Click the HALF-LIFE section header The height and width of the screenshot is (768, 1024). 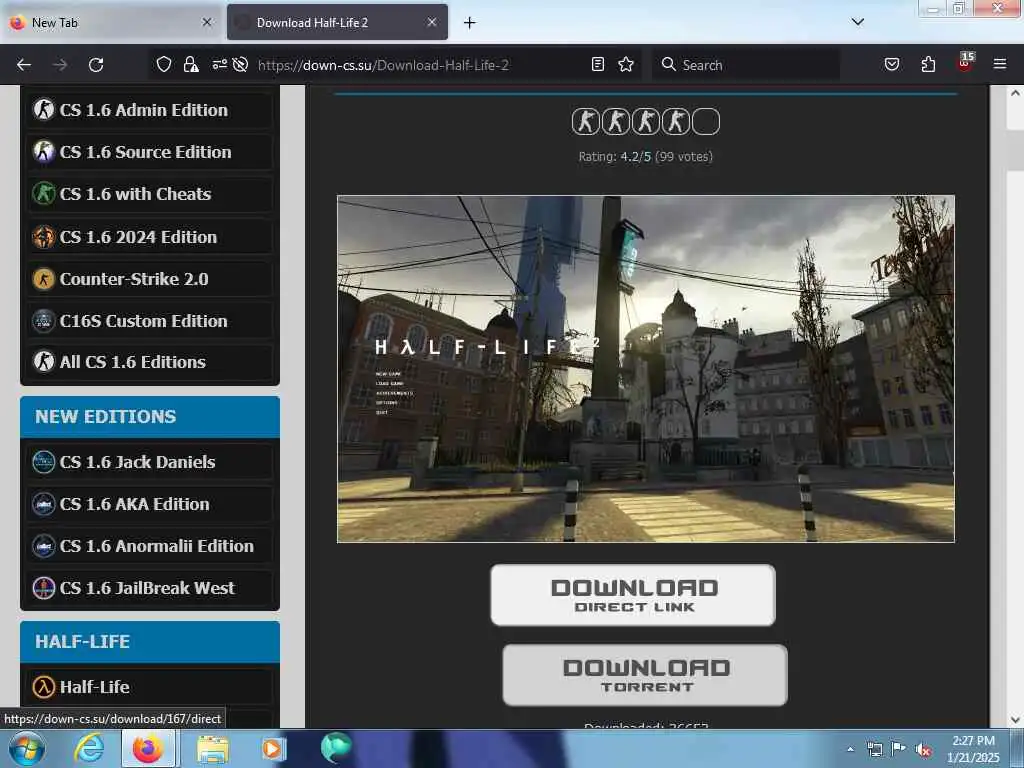(x=150, y=641)
